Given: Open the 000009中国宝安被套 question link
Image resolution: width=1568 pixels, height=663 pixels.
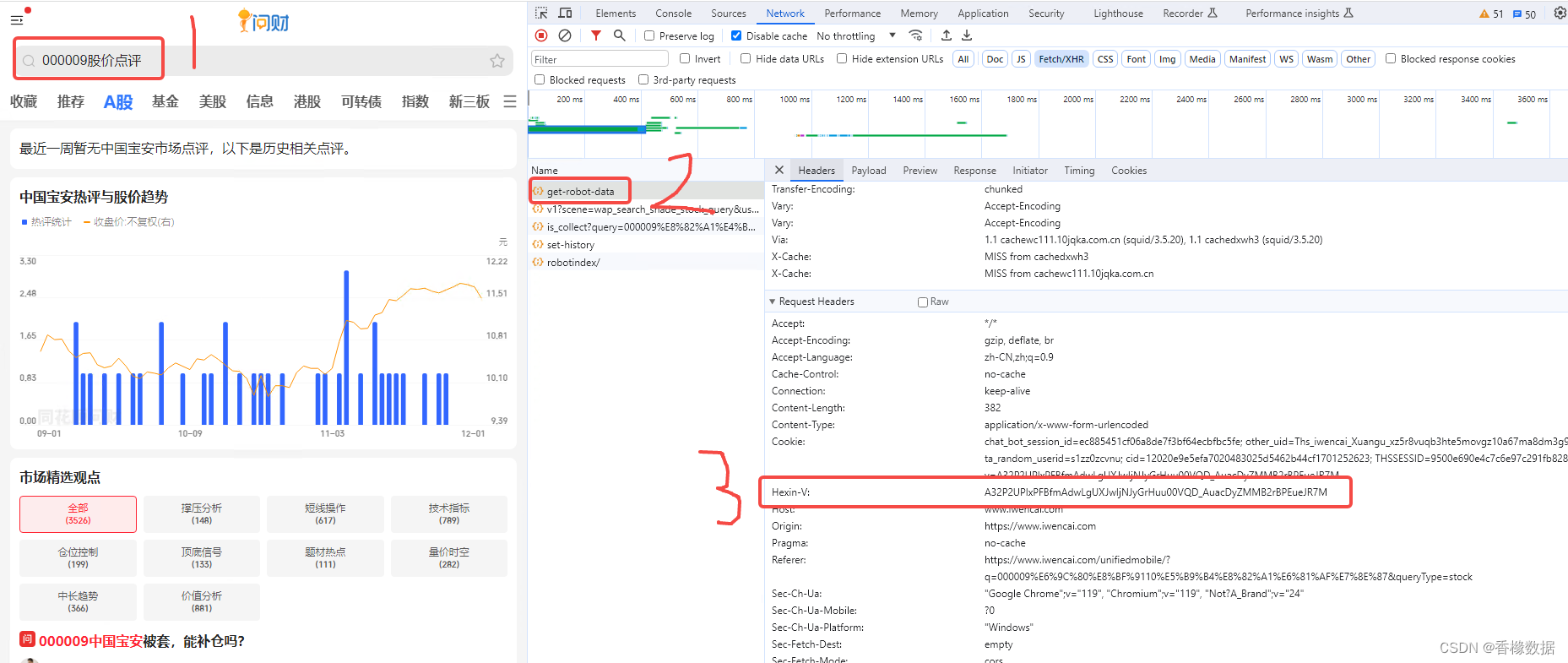Looking at the screenshot, I should click(142, 641).
